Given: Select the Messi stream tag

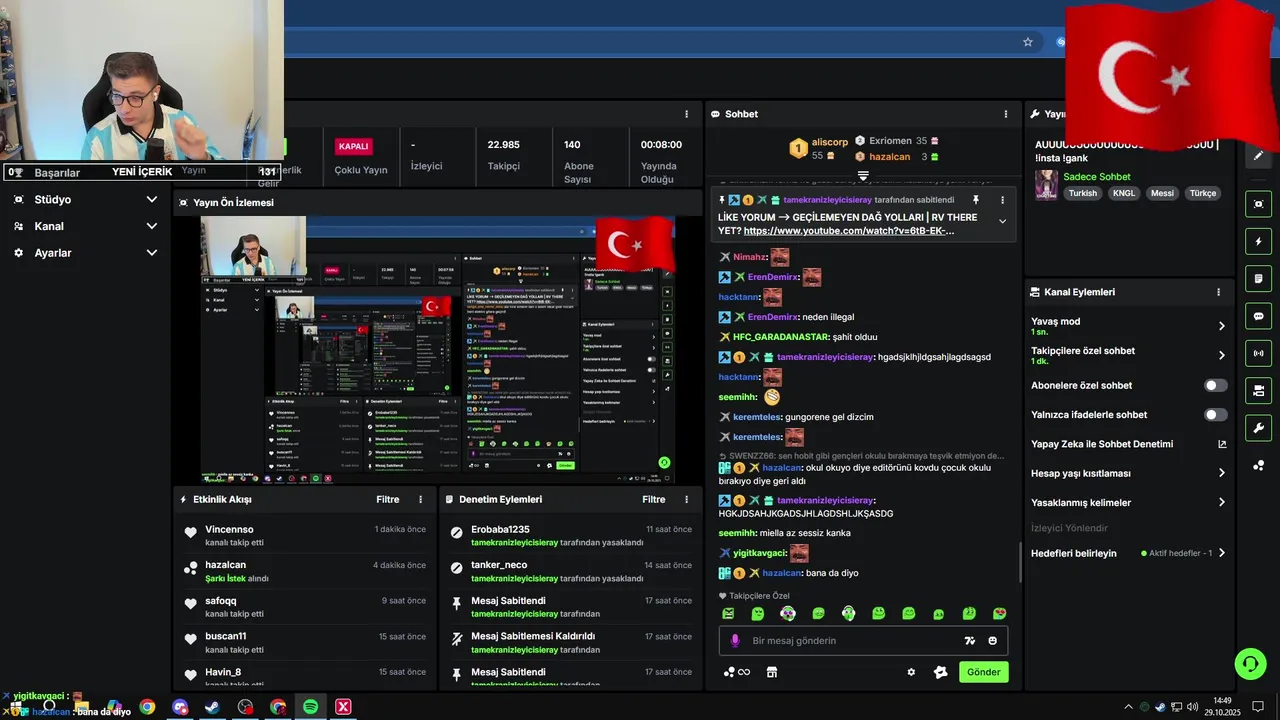Looking at the screenshot, I should coord(1162,194).
